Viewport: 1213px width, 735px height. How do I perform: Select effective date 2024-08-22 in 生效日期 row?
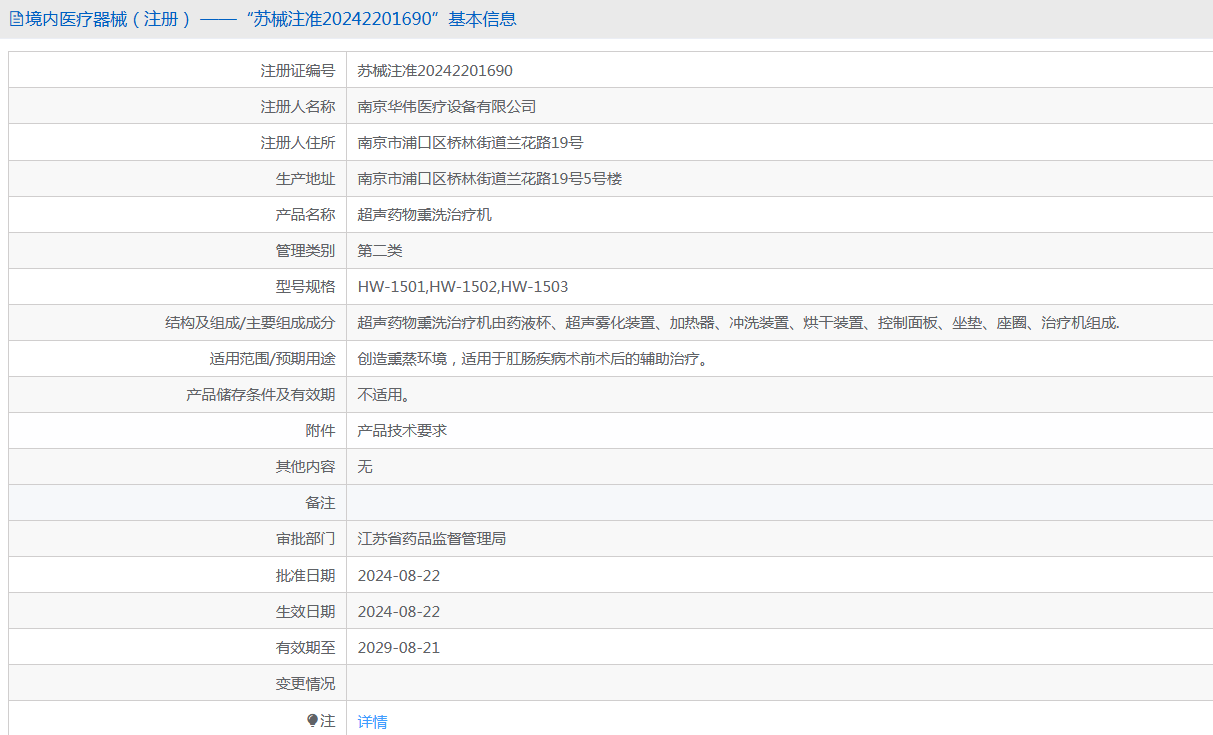tap(399, 612)
